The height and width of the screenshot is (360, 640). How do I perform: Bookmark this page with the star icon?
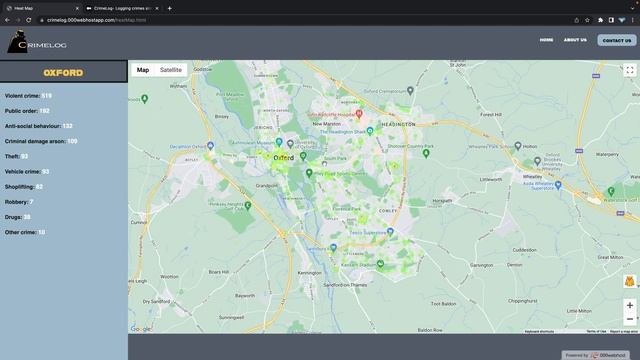pos(587,20)
